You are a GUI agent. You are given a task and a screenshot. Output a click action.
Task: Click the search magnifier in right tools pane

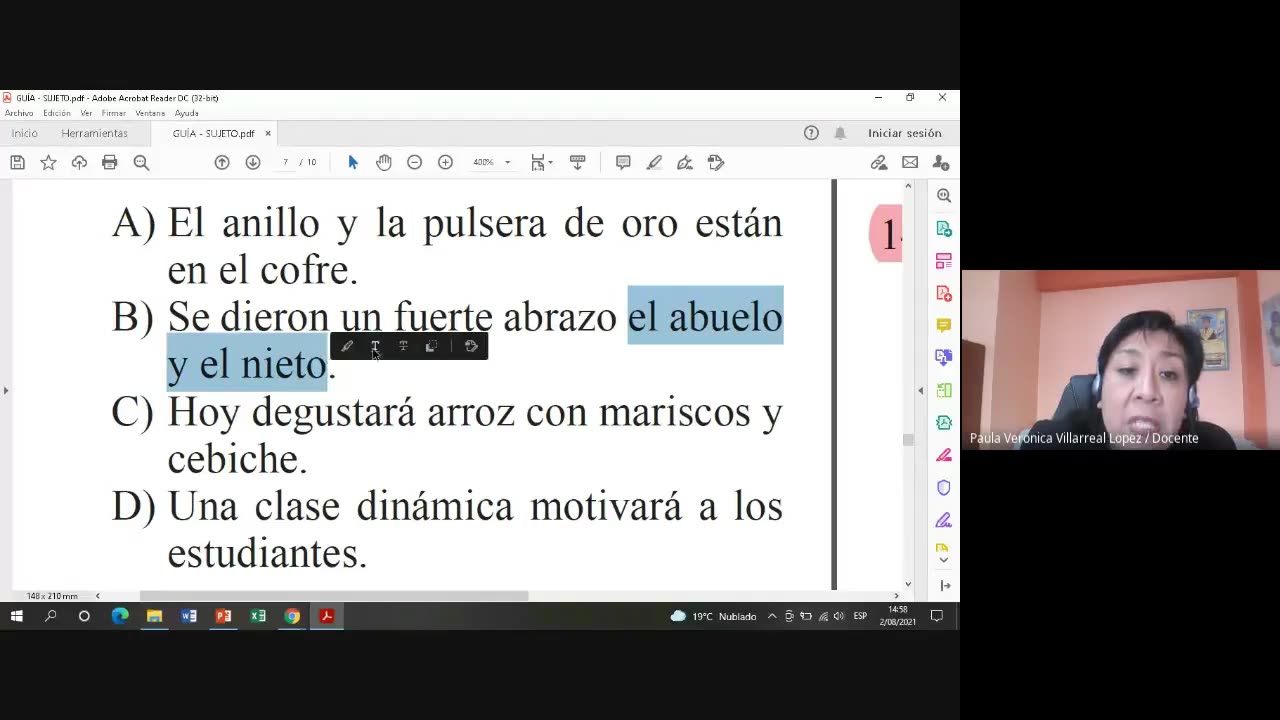[x=944, y=196]
